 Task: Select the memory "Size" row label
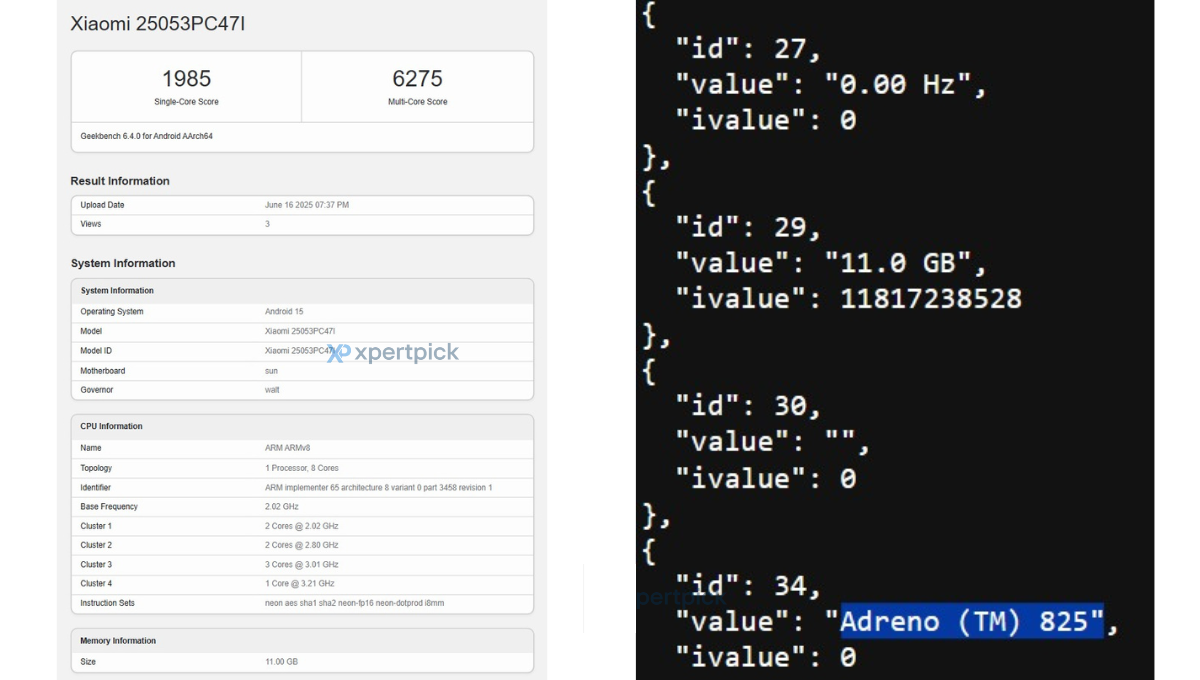88,662
